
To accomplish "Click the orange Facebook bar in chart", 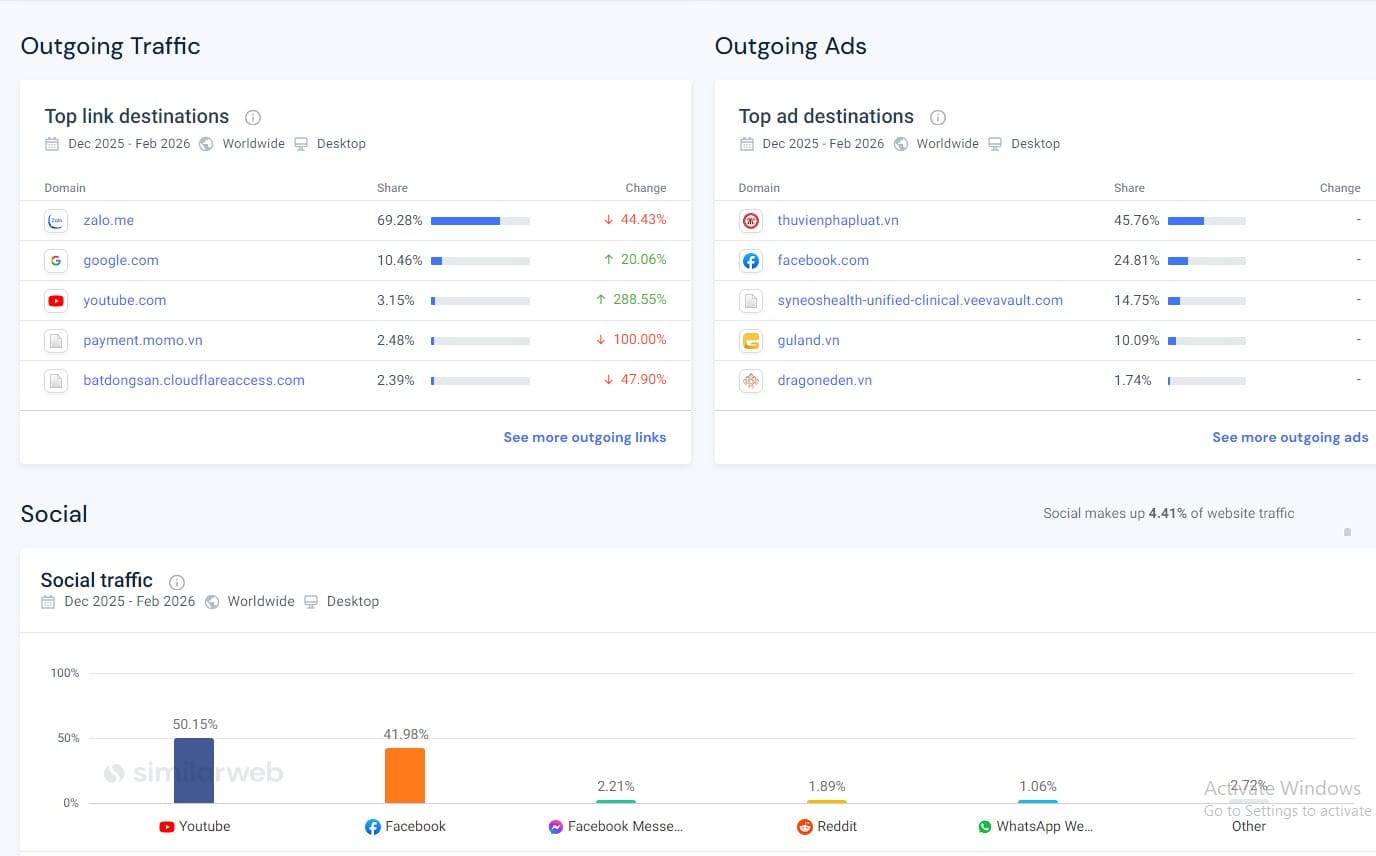I will (x=405, y=776).
